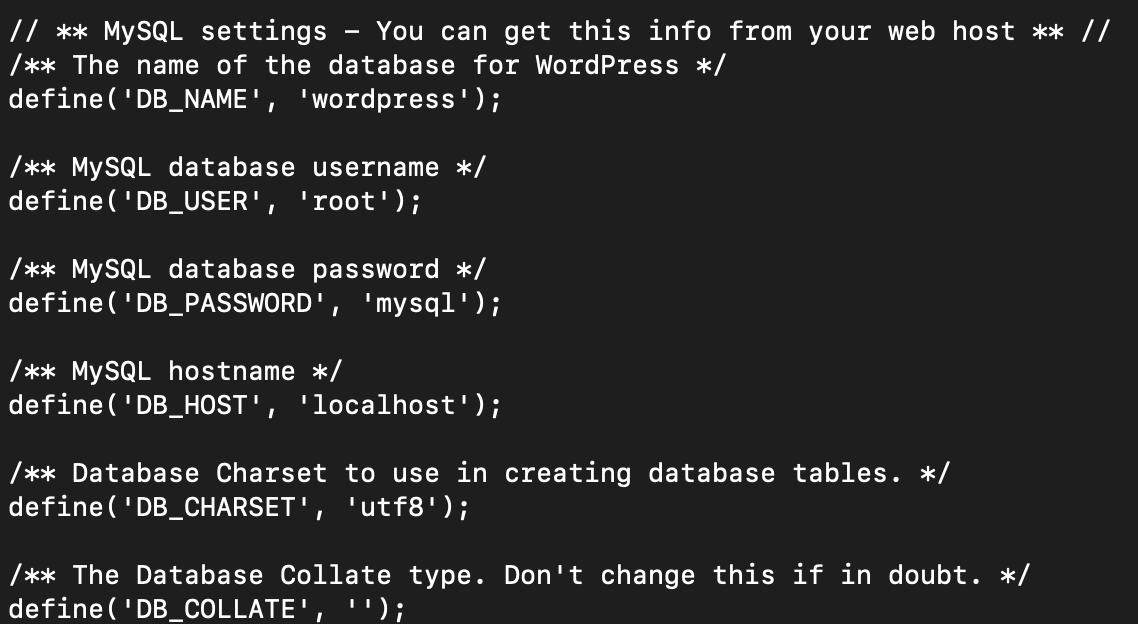
Task: Click the 'MySQL hostname' comment line
Action: pyautogui.click(x=176, y=372)
